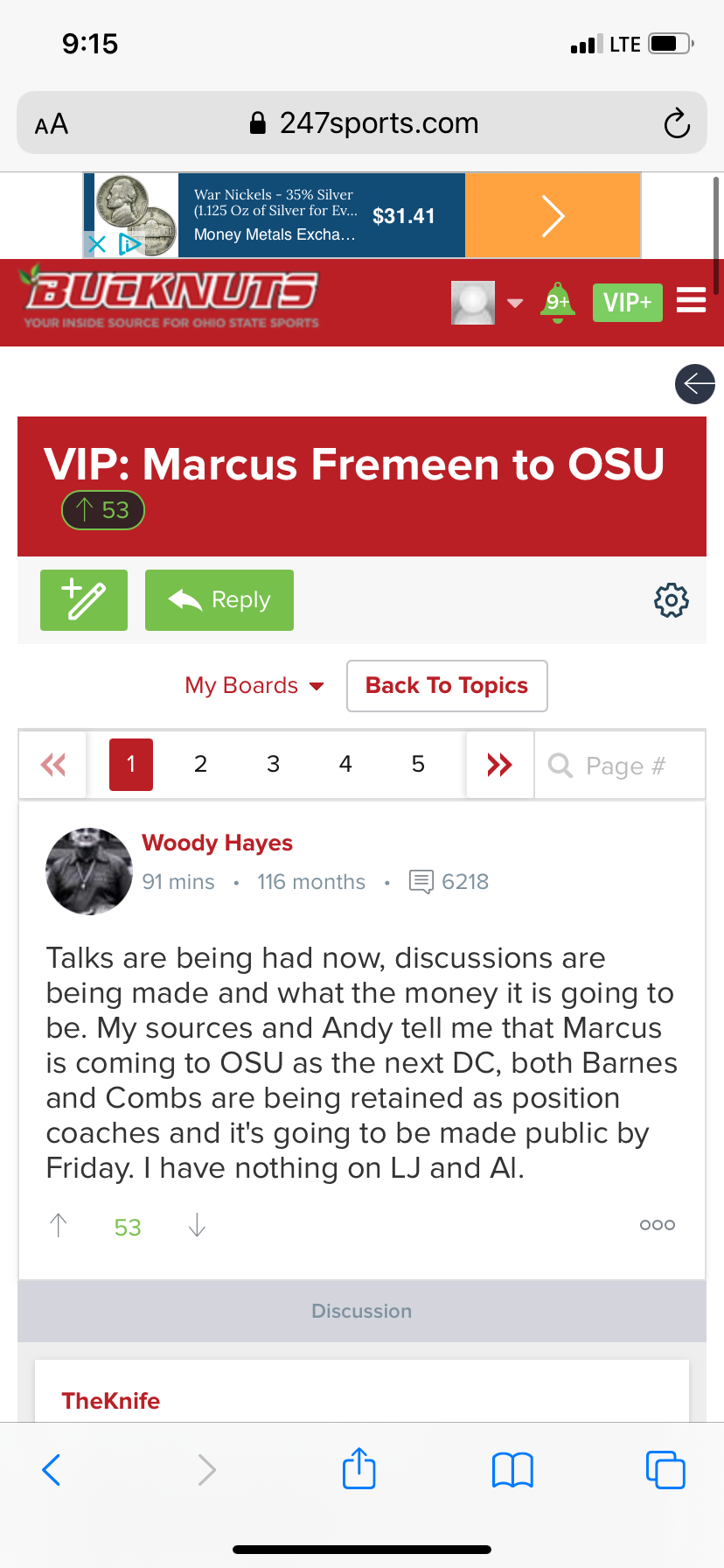Open thread settings gear icon
Viewport: 724px width, 1568px height.
672,600
